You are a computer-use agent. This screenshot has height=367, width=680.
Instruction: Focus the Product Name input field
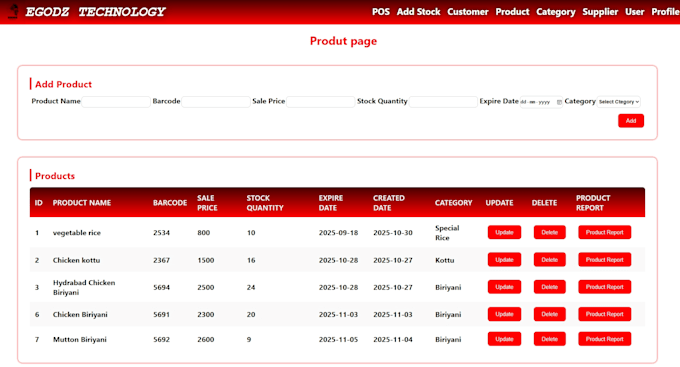click(116, 102)
